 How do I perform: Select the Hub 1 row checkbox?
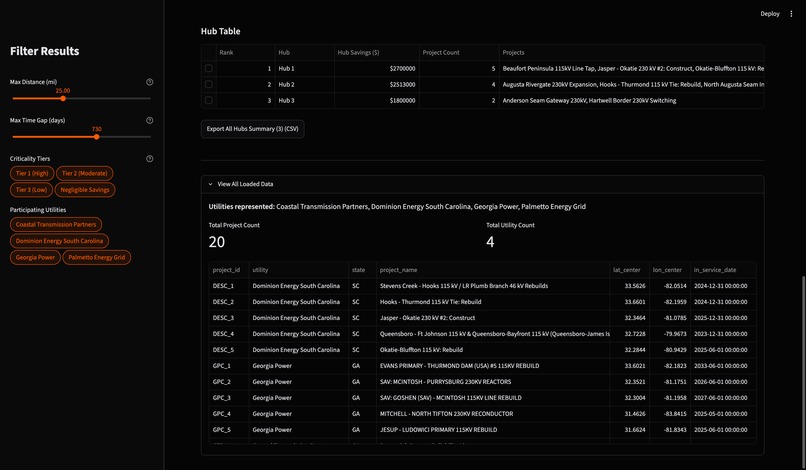(x=209, y=68)
